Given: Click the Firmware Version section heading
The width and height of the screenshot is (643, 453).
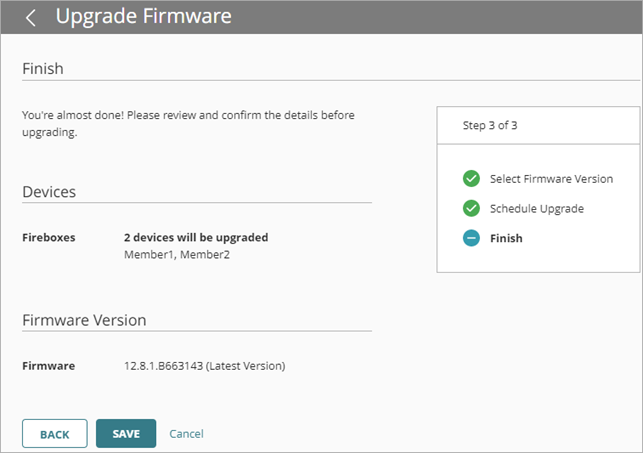Looking at the screenshot, I should (84, 320).
